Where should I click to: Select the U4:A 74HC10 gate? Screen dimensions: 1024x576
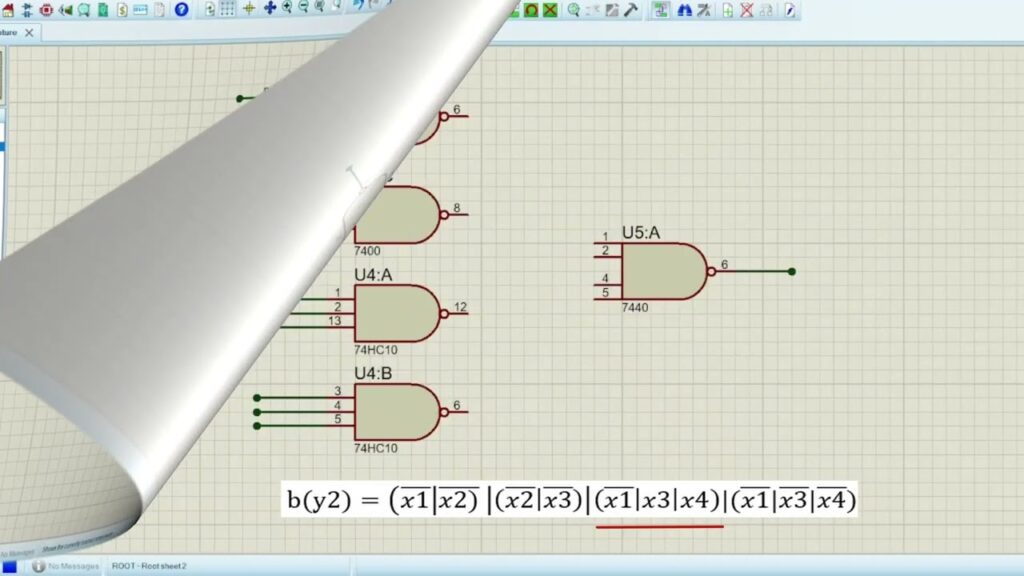pyautogui.click(x=397, y=313)
